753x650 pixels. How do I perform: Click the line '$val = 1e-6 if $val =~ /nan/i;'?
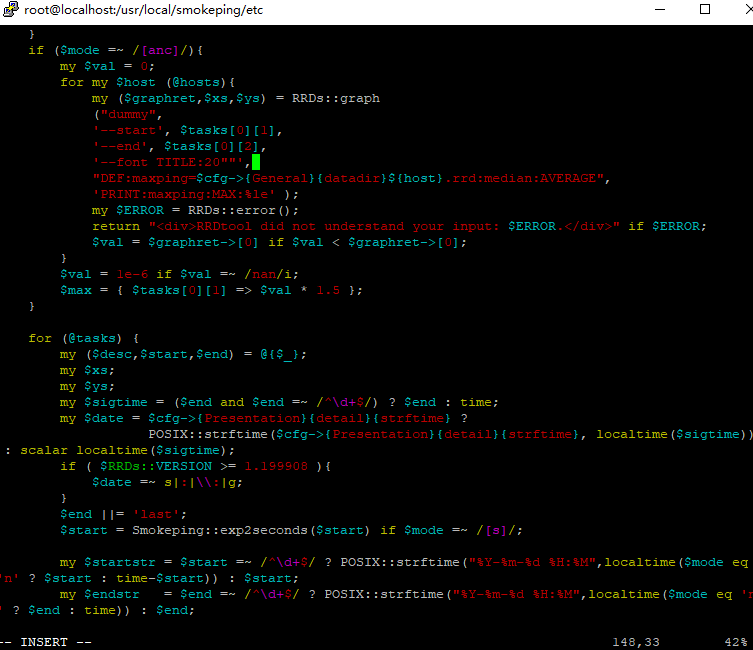tap(179, 274)
